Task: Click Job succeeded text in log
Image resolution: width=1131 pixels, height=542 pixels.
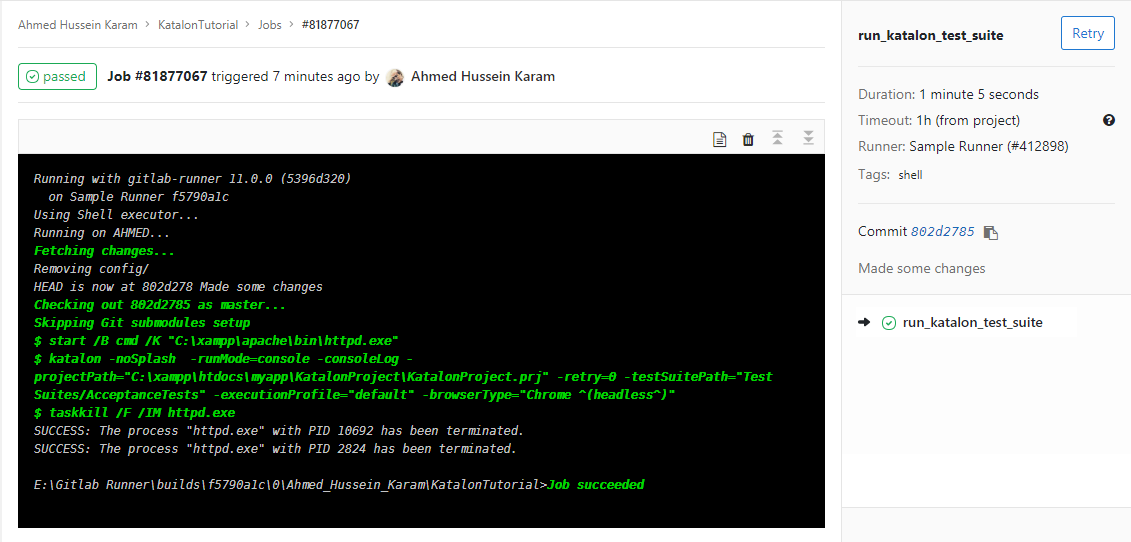Action: (596, 485)
